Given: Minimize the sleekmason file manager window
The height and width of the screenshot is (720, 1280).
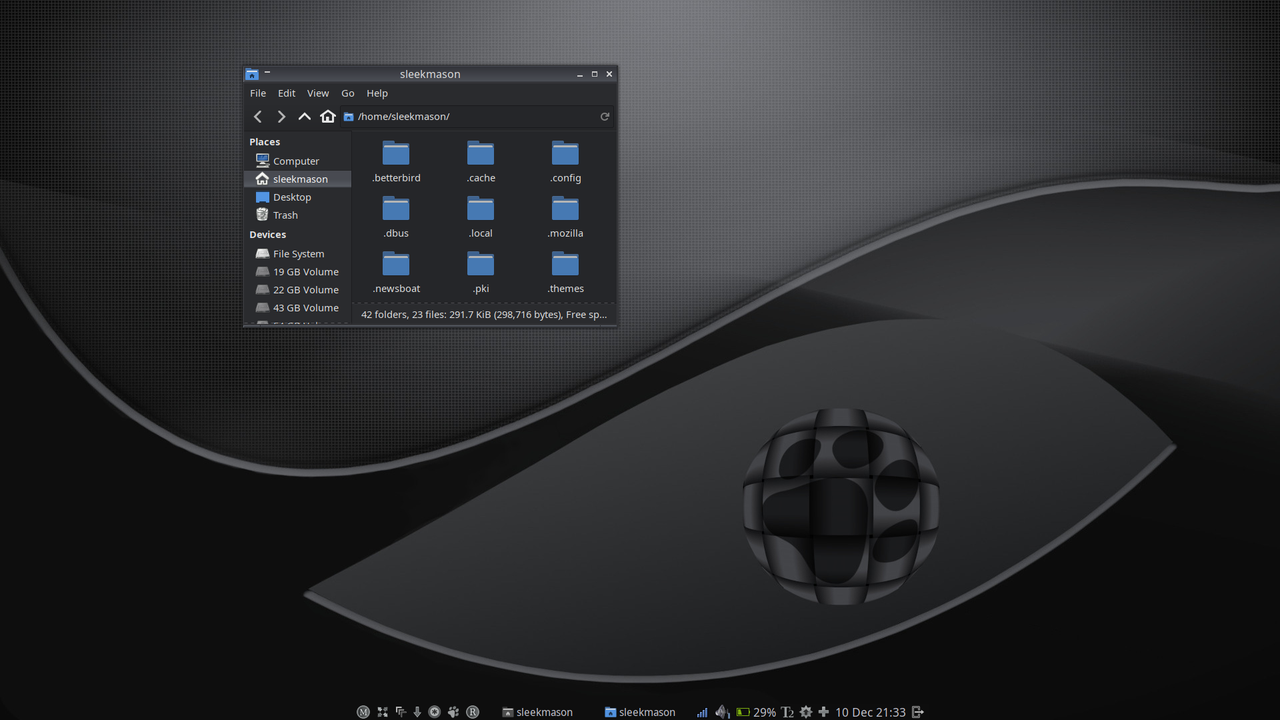Looking at the screenshot, I should pos(580,74).
